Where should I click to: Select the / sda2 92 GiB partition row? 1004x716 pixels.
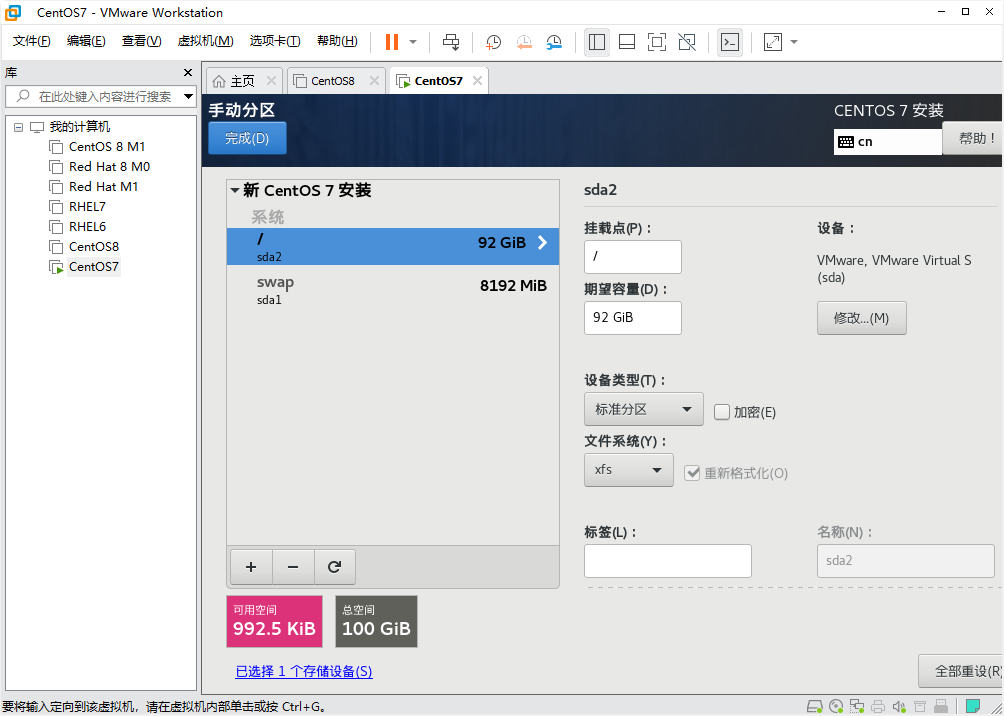(x=393, y=247)
